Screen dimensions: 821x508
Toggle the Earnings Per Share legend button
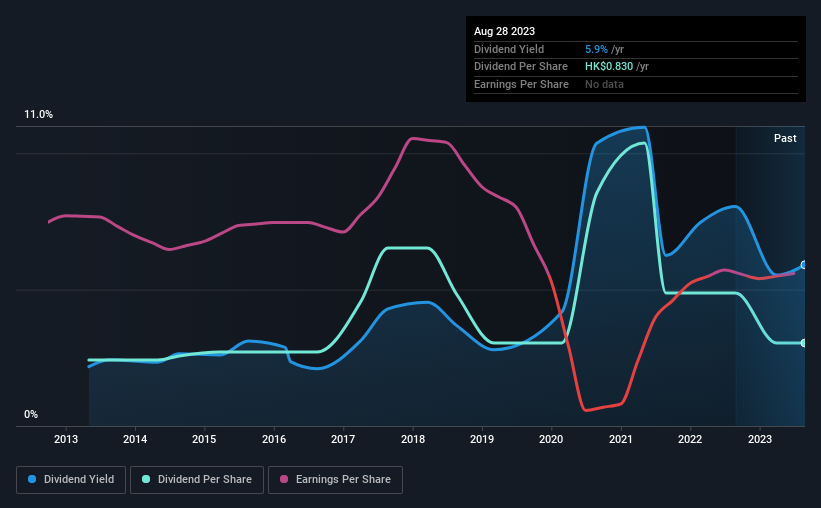pos(335,480)
